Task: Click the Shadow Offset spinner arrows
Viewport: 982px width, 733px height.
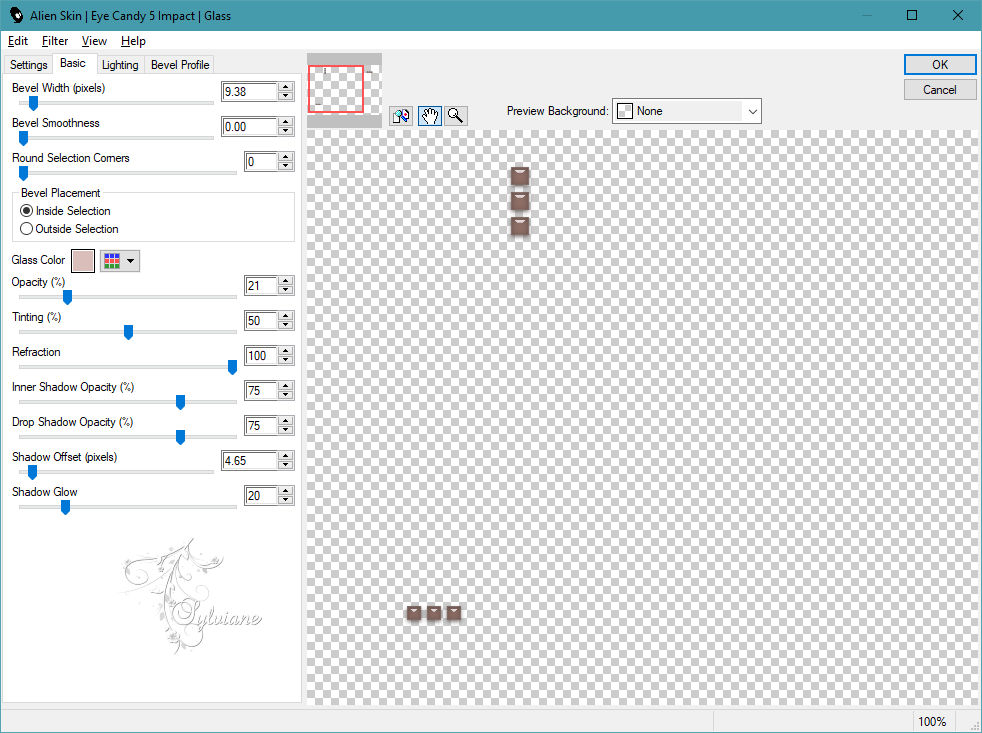Action: [286, 461]
